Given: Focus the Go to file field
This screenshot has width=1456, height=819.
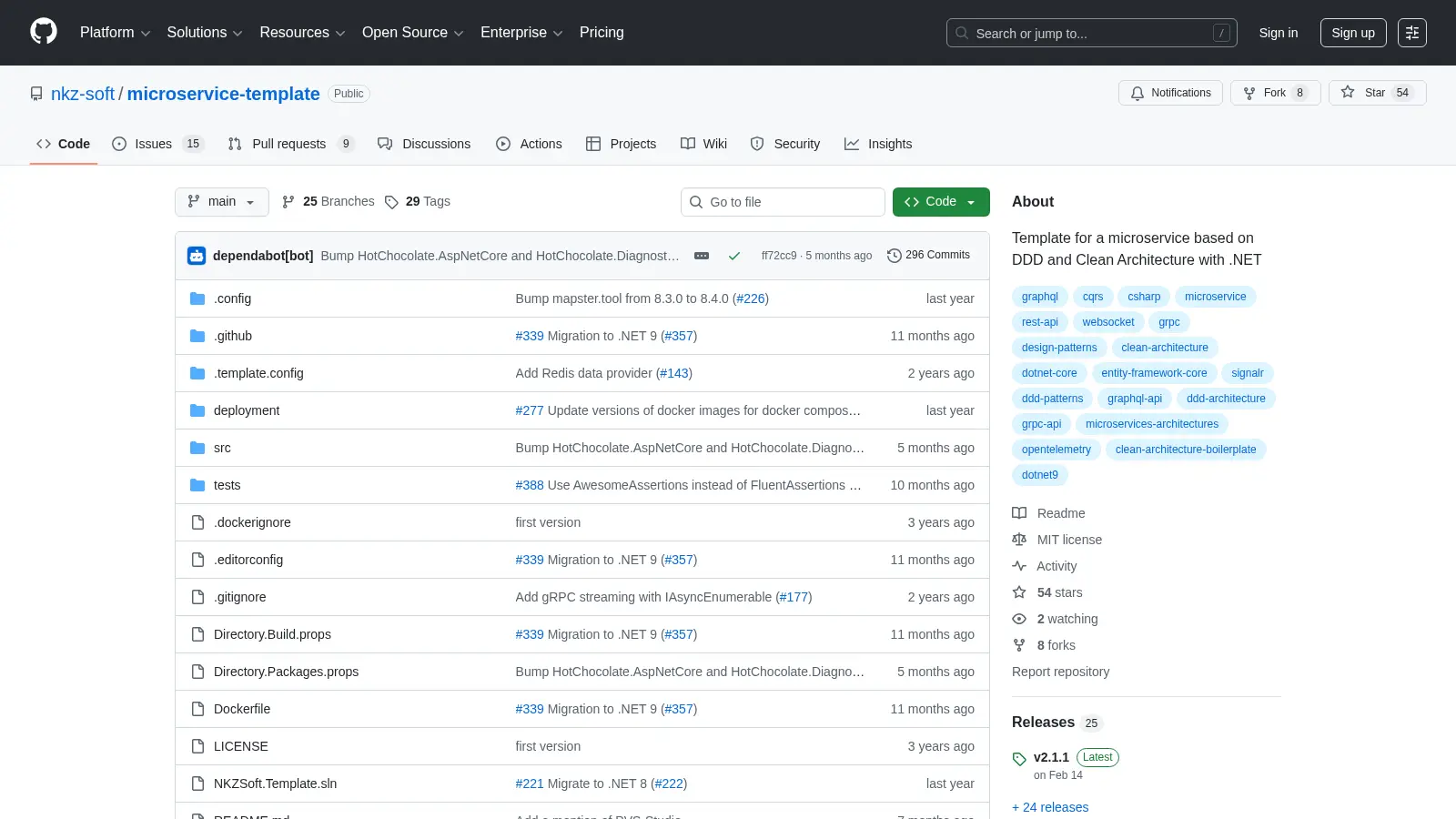Looking at the screenshot, I should [783, 202].
